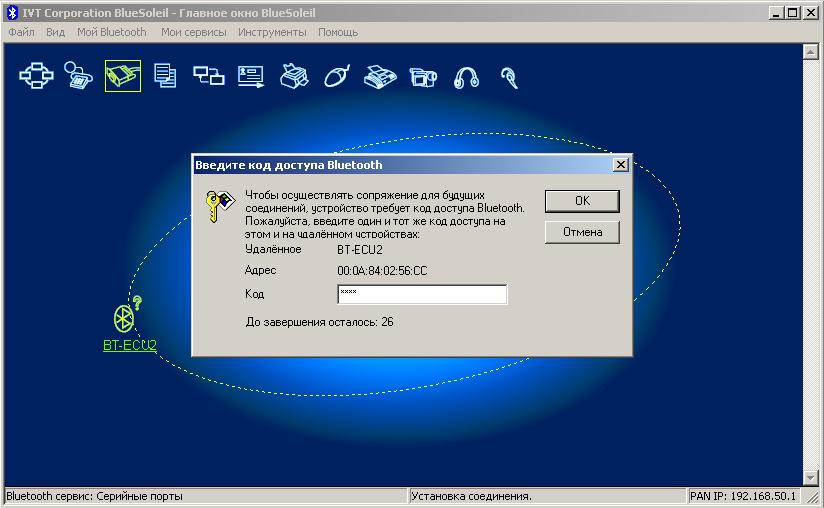Click the Отмена button to cancel pairing
The width and height of the screenshot is (824, 508).
click(582, 232)
